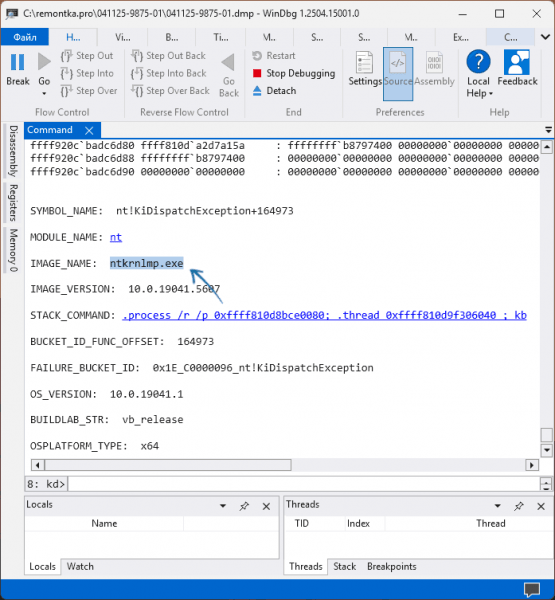Screen dimensions: 555x600
Task: Collapse the ribbon with chevron
Action: coord(545,37)
